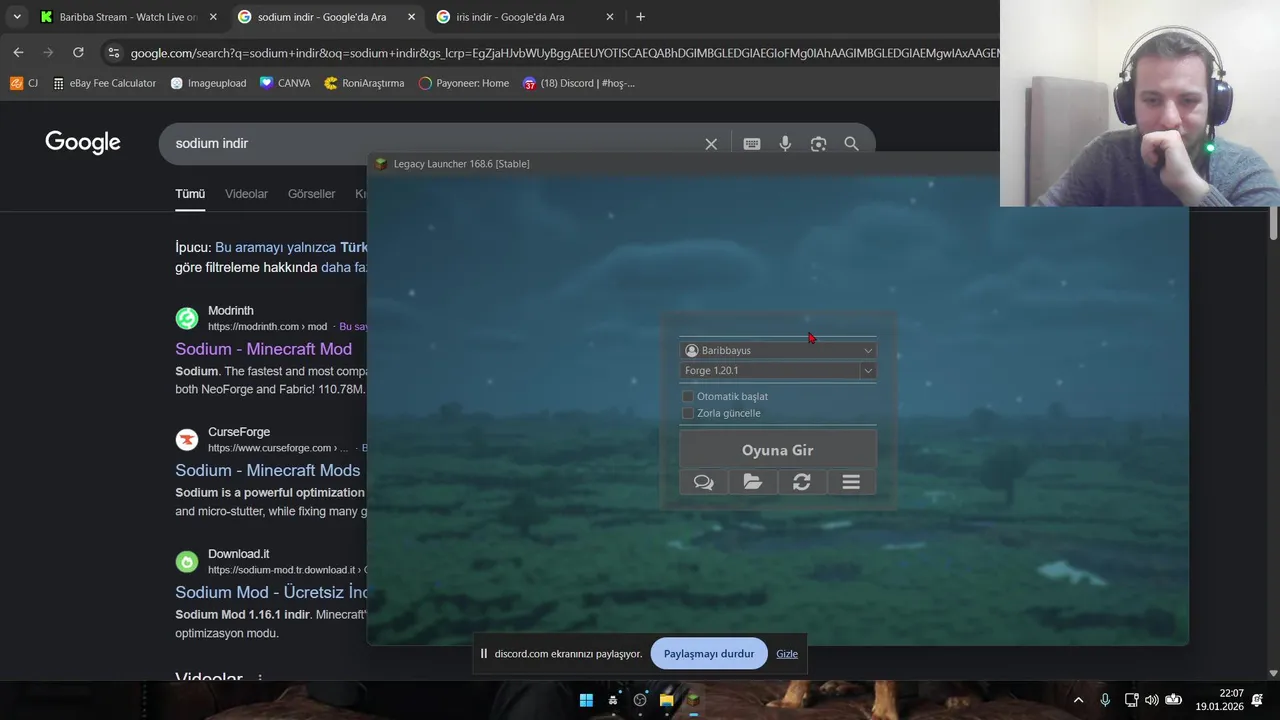Open the Sodium Mod - Ücretsiz İndir link
The height and width of the screenshot is (720, 1280).
(271, 592)
